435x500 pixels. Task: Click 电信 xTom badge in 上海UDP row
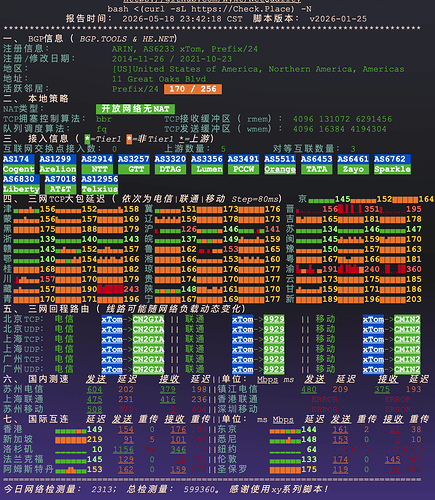click(112, 349)
